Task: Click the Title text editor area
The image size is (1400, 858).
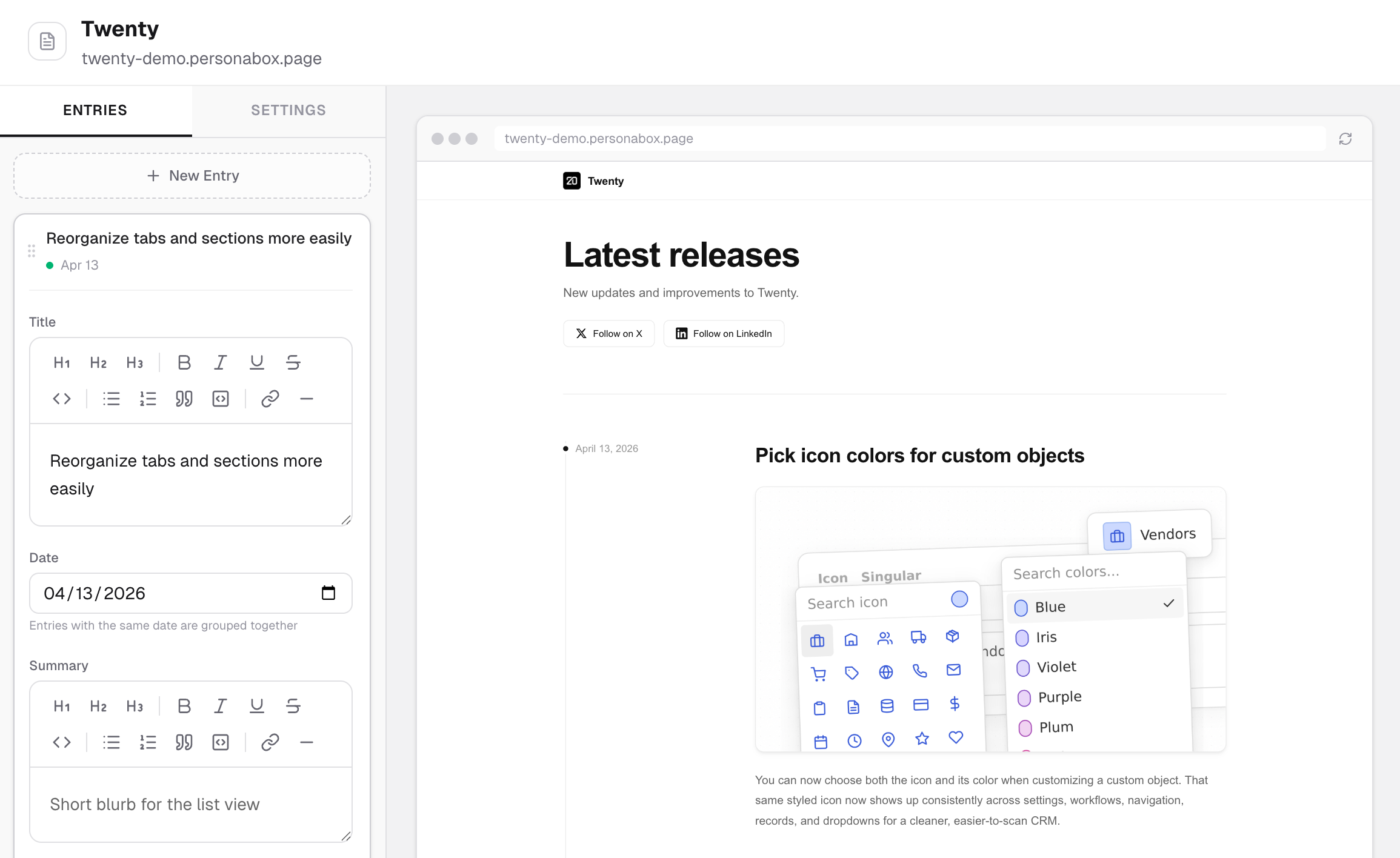Action: coord(191,474)
